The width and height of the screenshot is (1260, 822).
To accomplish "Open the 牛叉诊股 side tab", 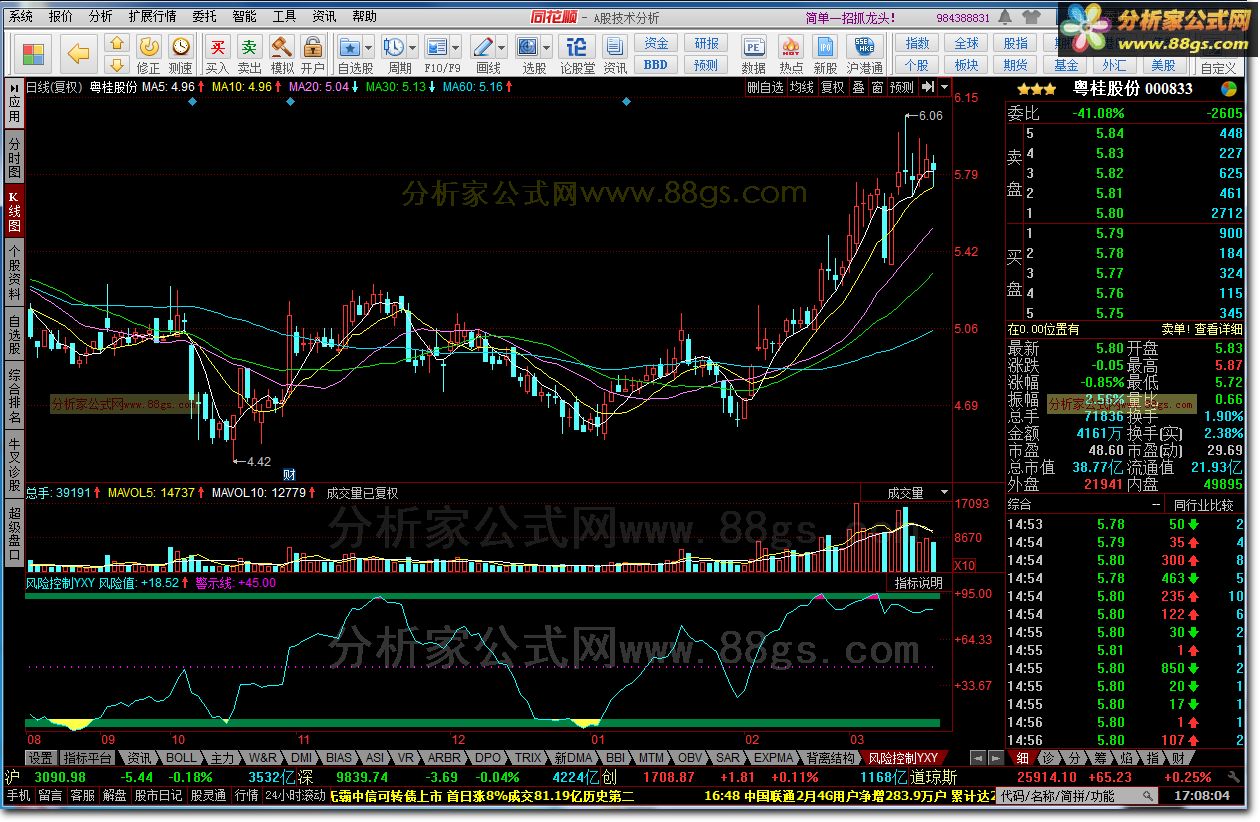I will (14, 465).
